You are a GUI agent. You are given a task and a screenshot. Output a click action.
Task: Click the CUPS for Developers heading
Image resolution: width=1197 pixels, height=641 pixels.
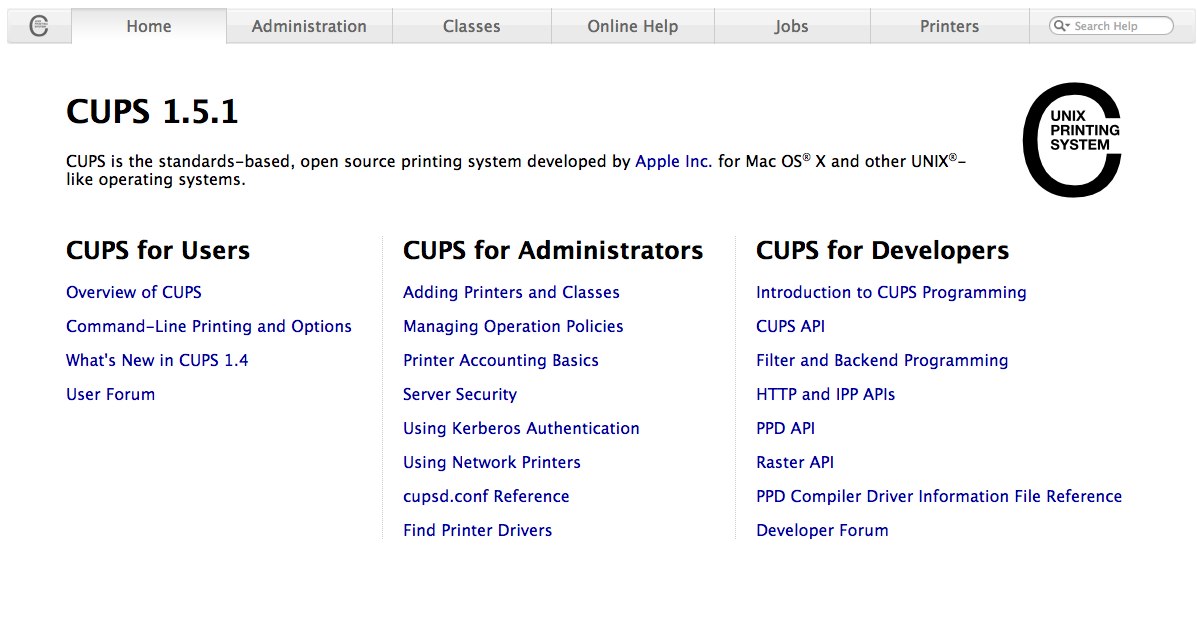882,250
